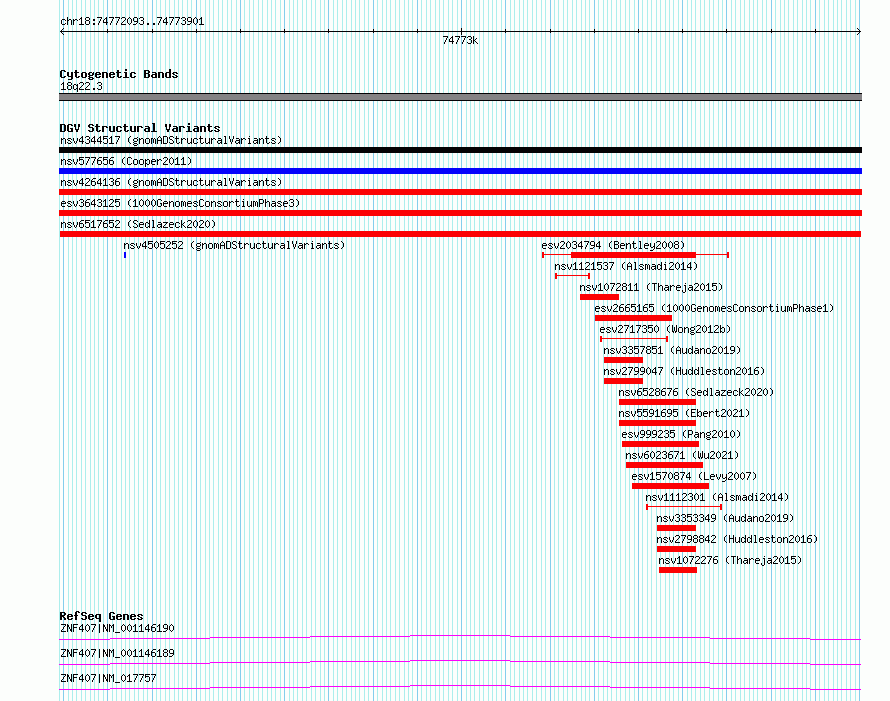The width and height of the screenshot is (890, 701).
Task: Open nsv5591695 (Ebert2021) label
Action: point(684,413)
